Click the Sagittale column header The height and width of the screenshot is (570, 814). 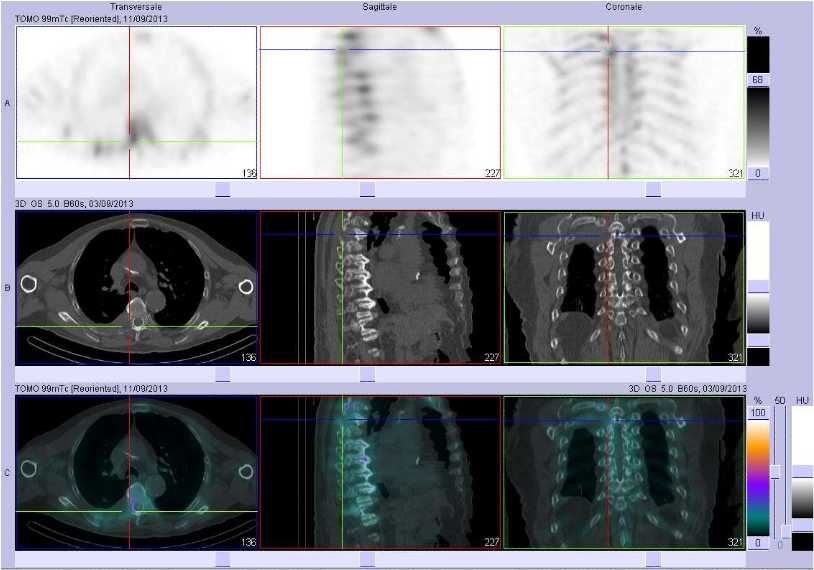tap(379, 7)
